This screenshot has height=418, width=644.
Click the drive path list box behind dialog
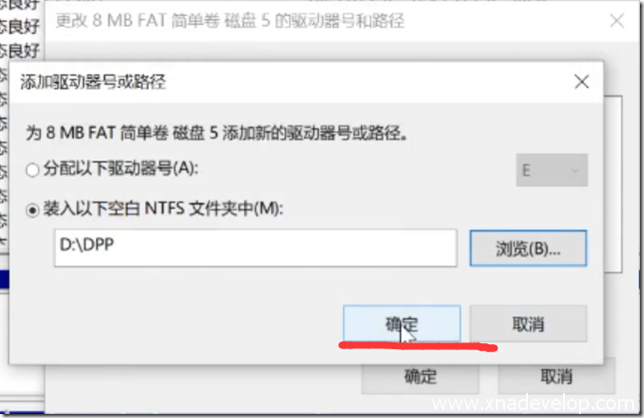pos(613,184)
